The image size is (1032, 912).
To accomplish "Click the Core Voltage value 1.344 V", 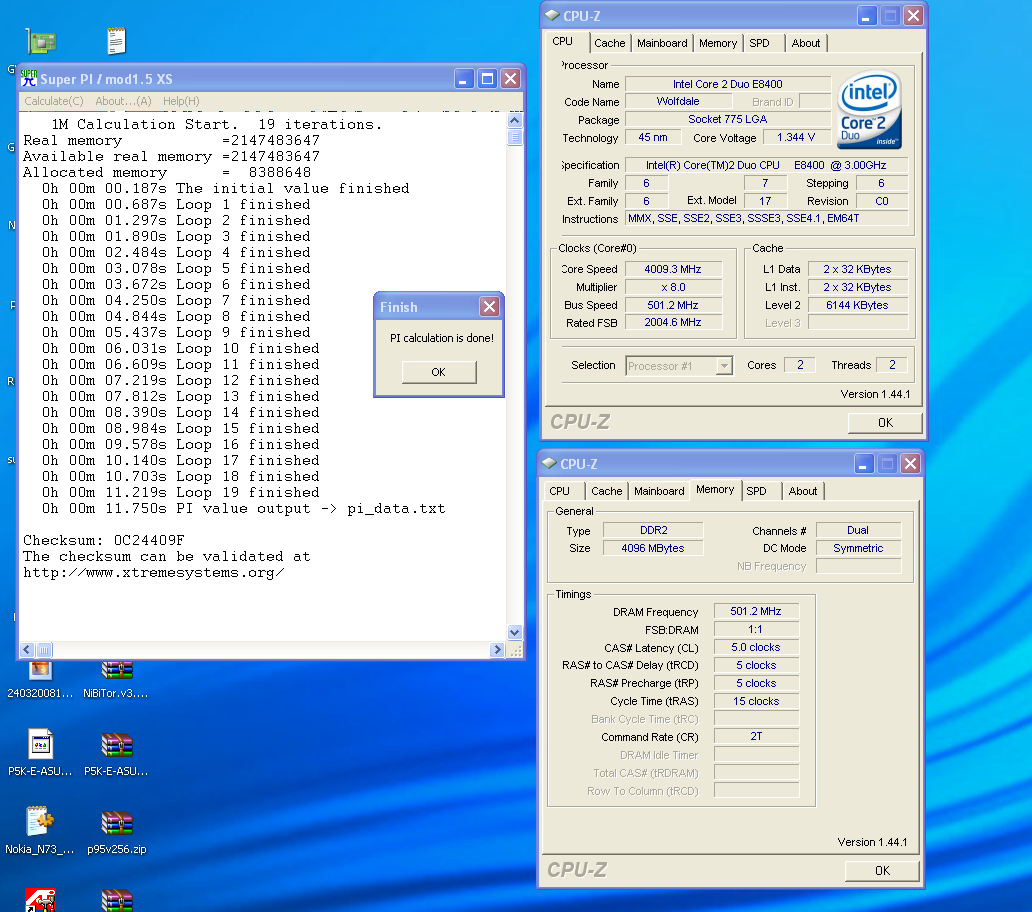I will [x=796, y=138].
